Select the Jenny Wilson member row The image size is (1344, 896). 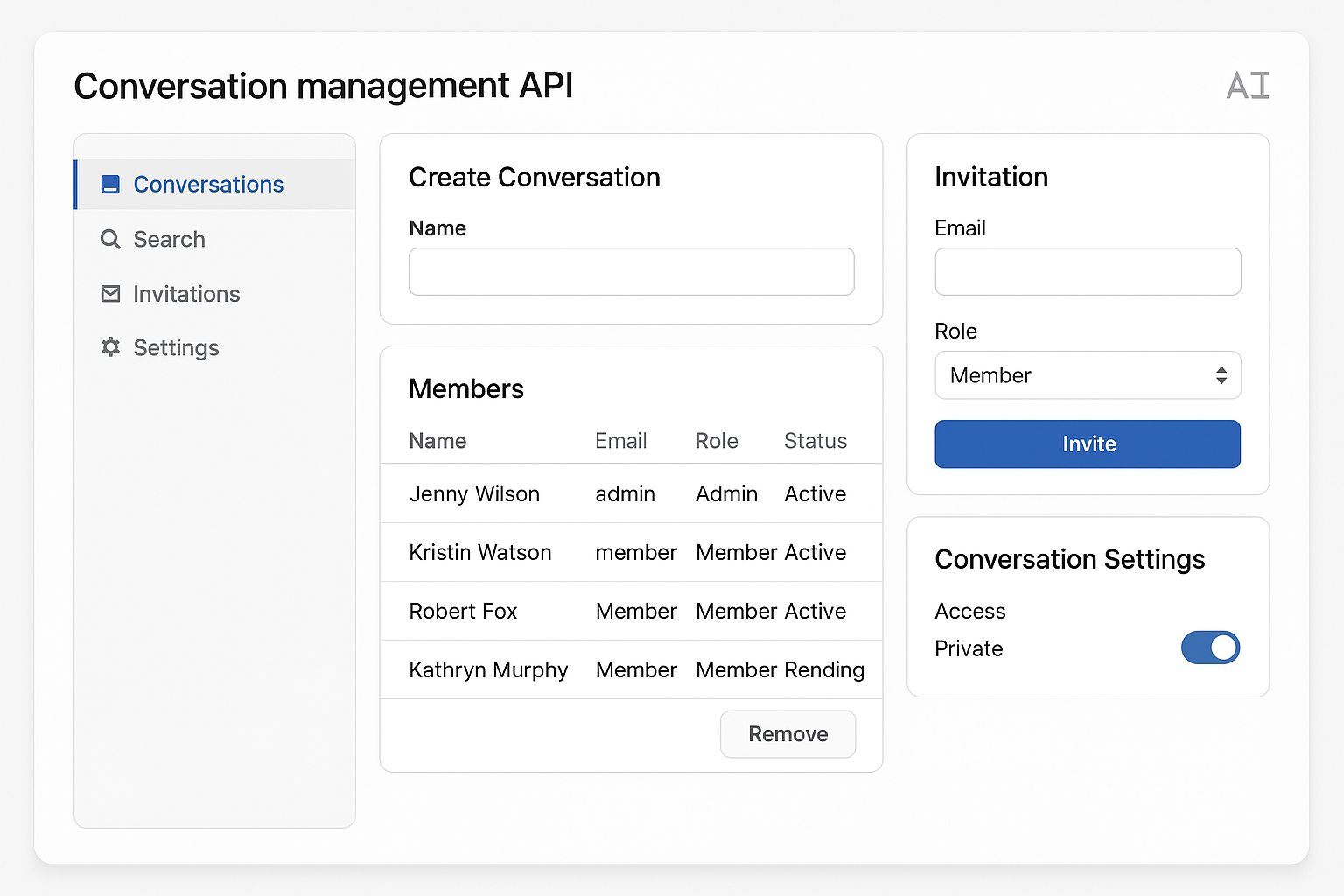pos(630,494)
